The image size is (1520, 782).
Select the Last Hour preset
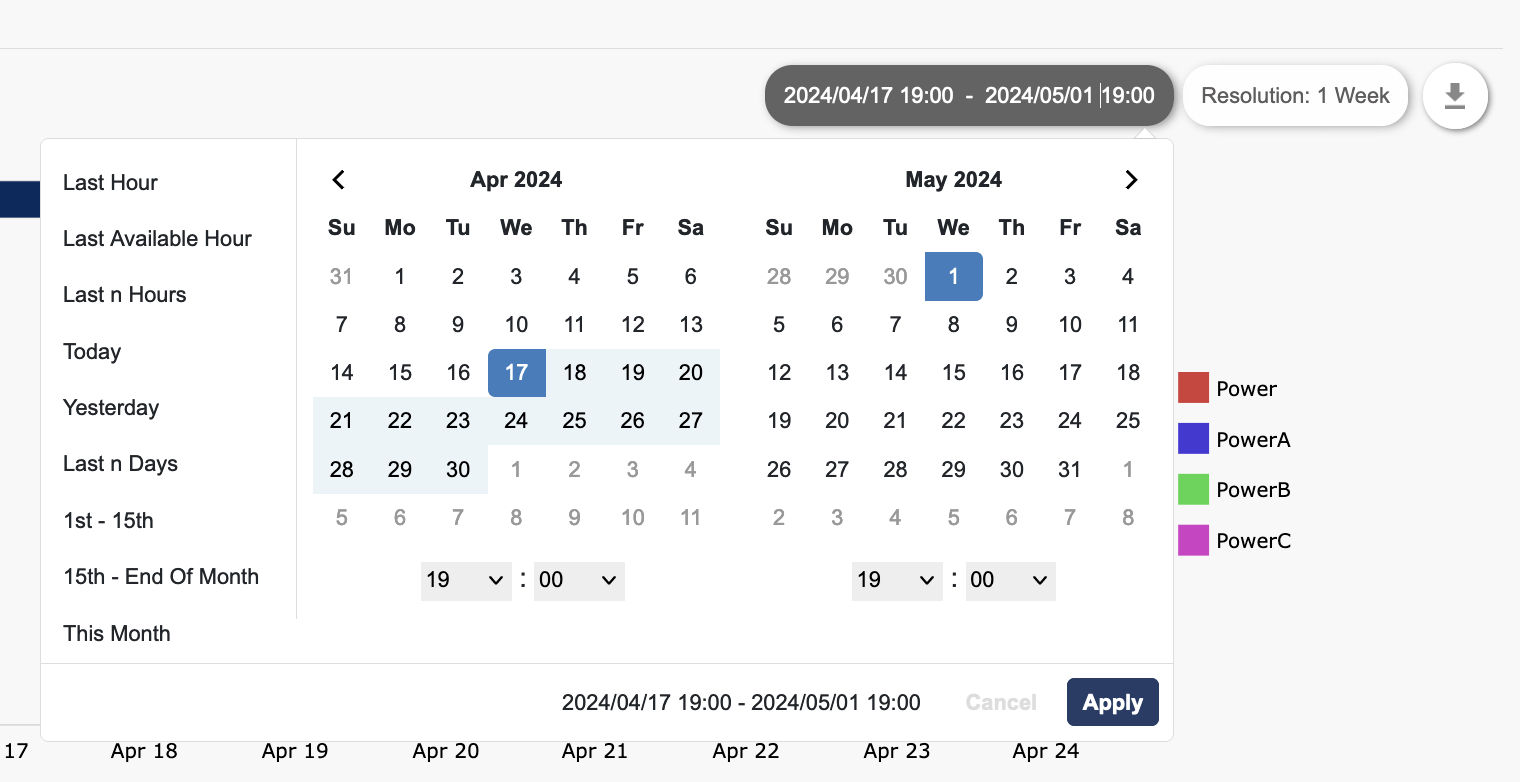pyautogui.click(x=110, y=183)
